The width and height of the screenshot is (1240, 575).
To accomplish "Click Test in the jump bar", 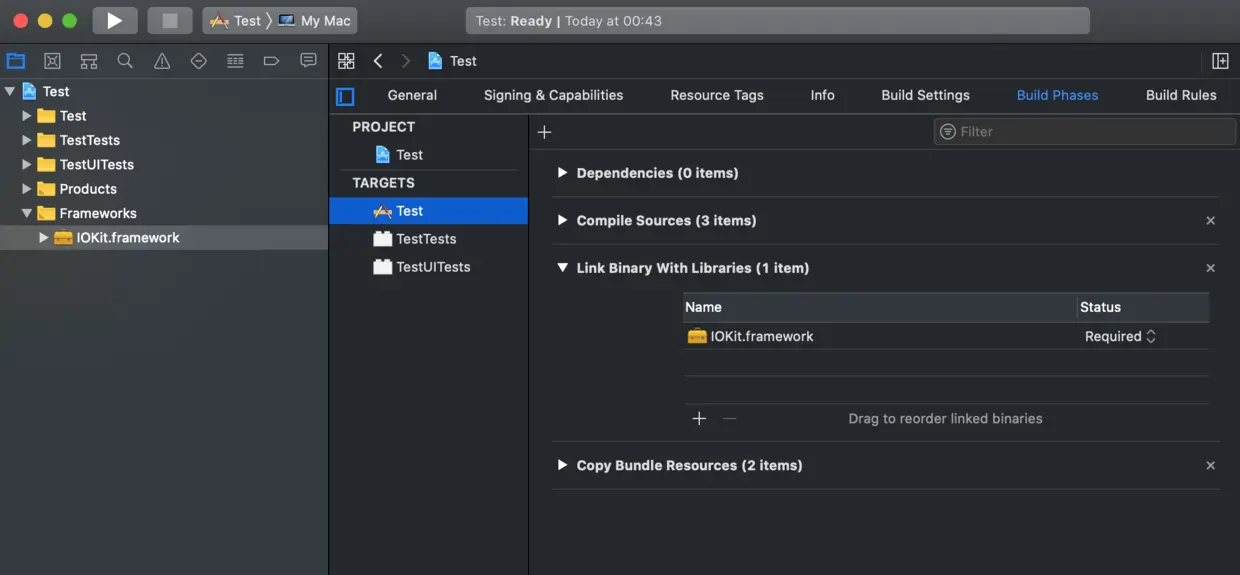I will pyautogui.click(x=463, y=61).
